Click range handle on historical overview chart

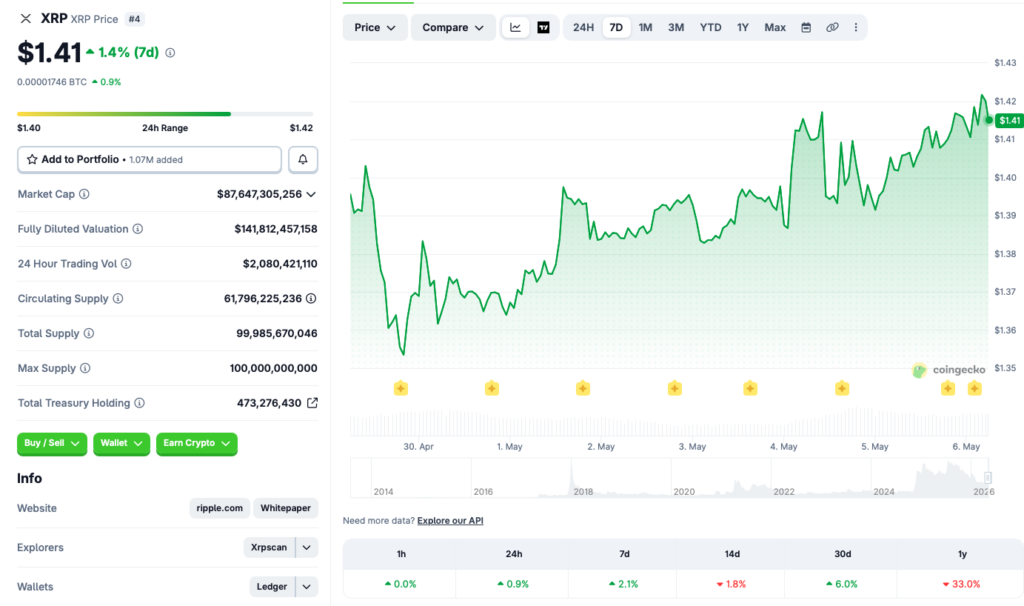coord(987,477)
